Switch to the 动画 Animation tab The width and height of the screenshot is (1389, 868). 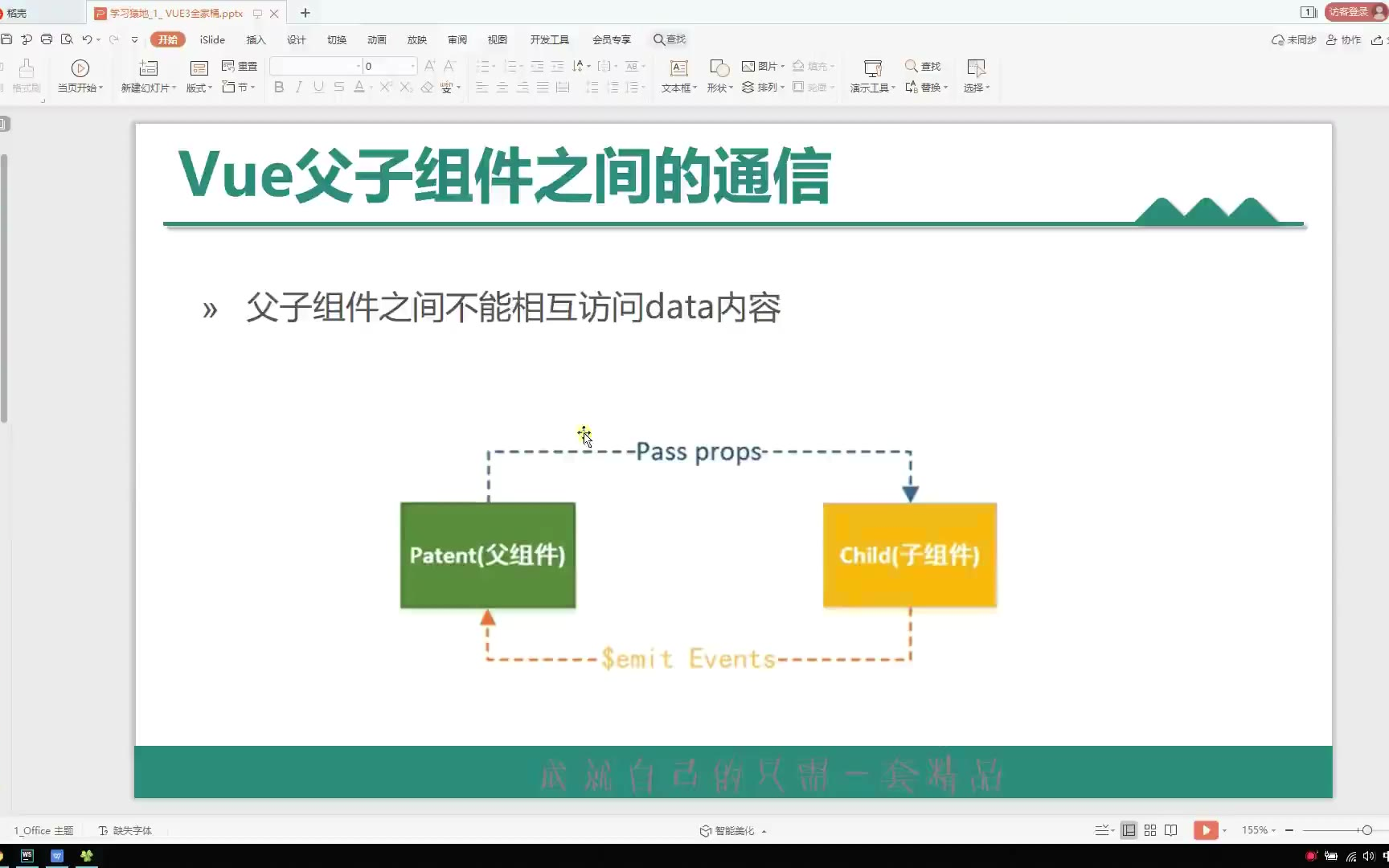click(377, 39)
